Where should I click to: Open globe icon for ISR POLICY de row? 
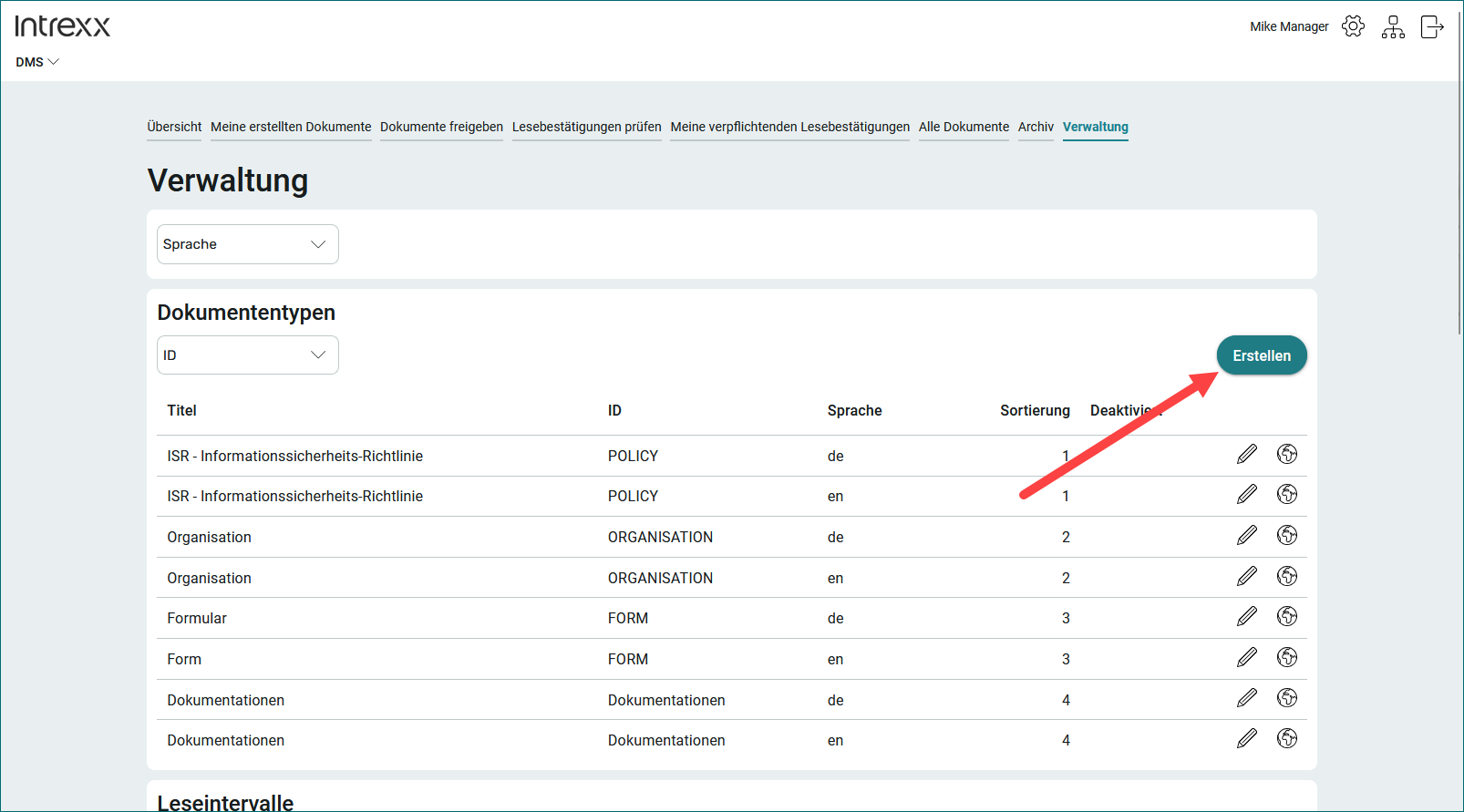click(1287, 454)
